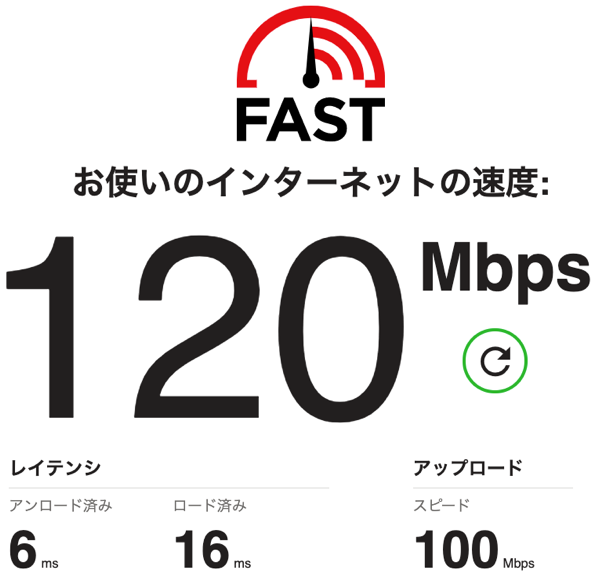Viewport: 599px width, 578px height.
Task: Click the 100 upload speed value
Action: pyautogui.click(x=457, y=550)
